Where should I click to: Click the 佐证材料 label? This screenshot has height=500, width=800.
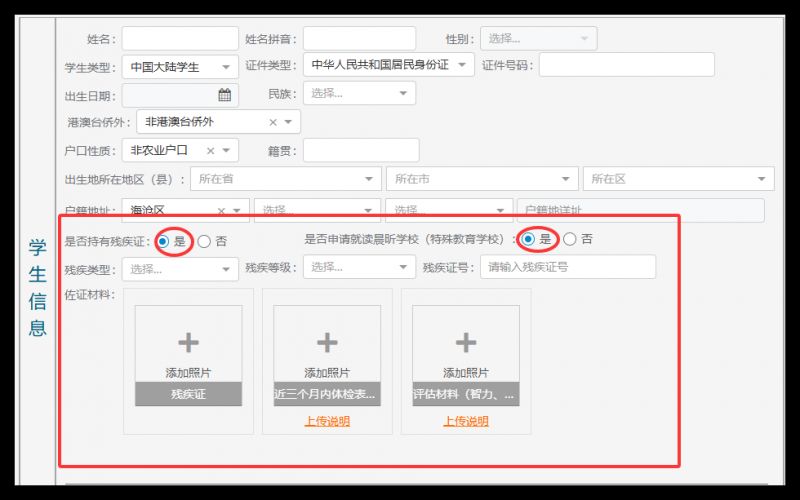(90, 295)
